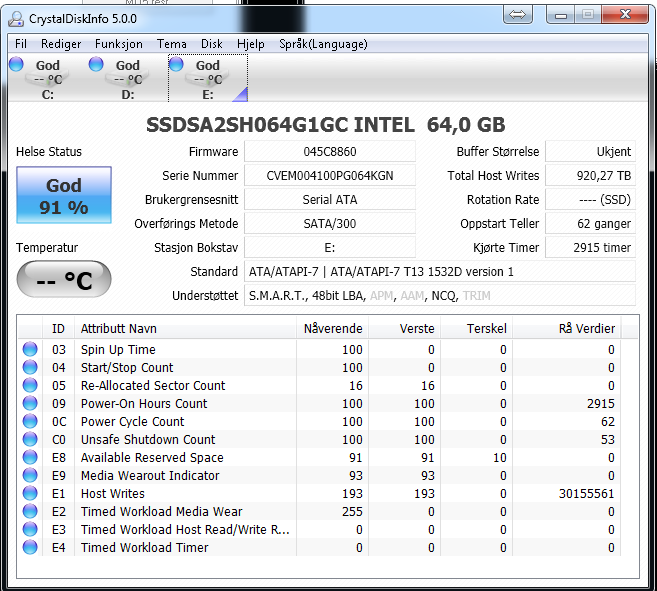This screenshot has width=657, height=591.
Task: Click the blue status orb for C: drive
Action: (x=16, y=64)
